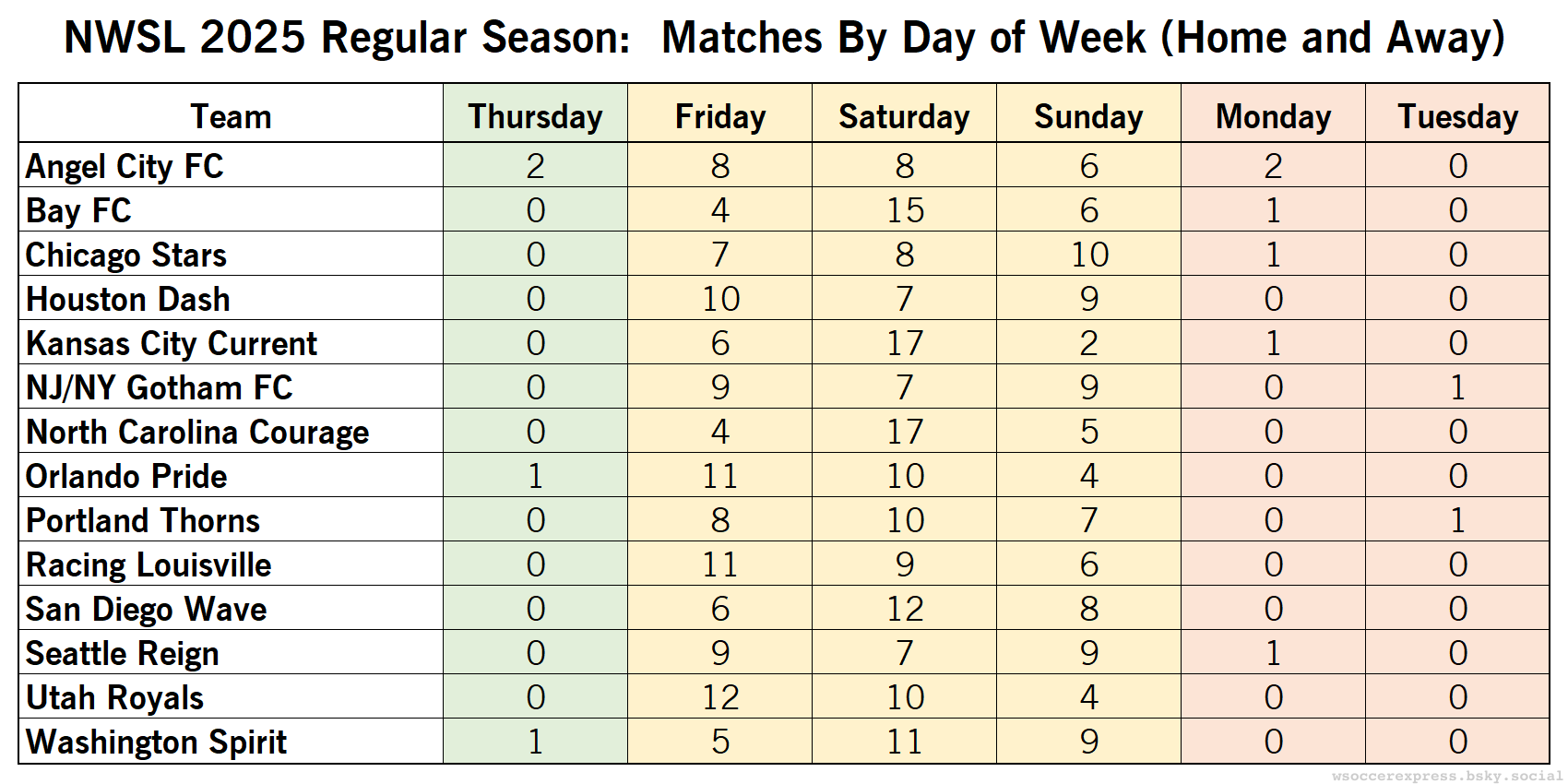
Task: Select the Saturday column header
Action: tap(904, 117)
